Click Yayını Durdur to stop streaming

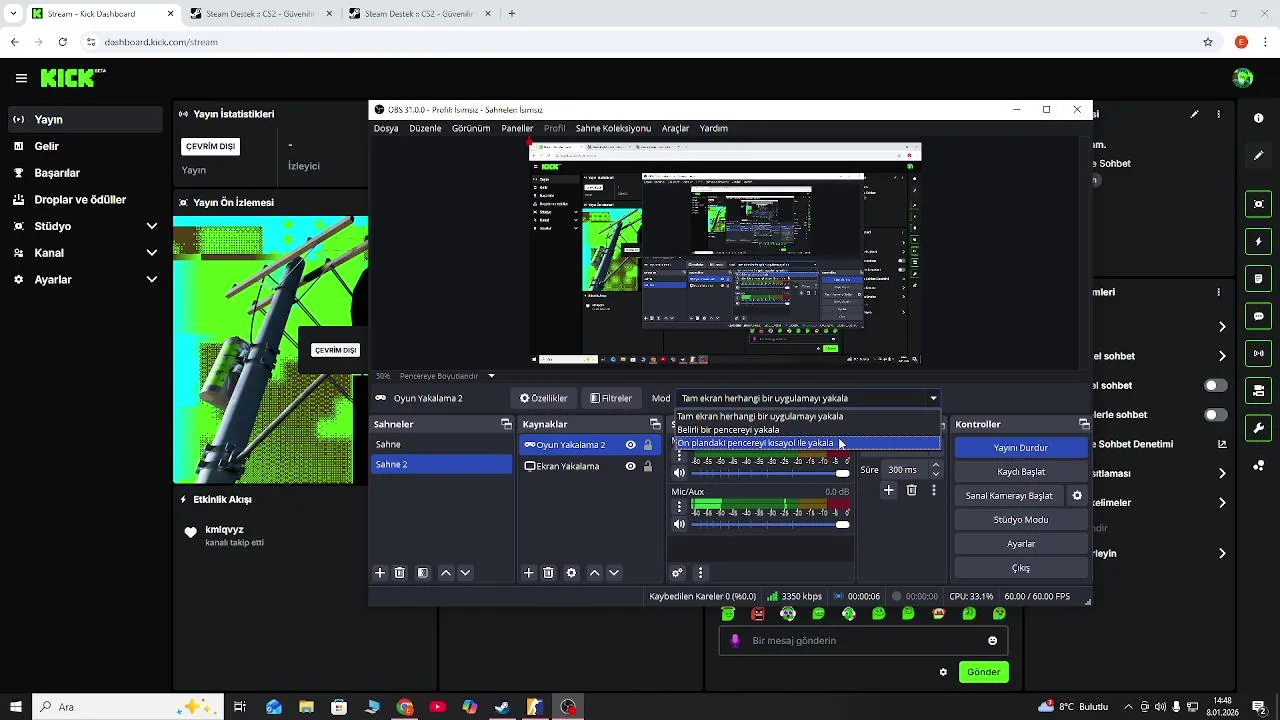click(x=1021, y=448)
